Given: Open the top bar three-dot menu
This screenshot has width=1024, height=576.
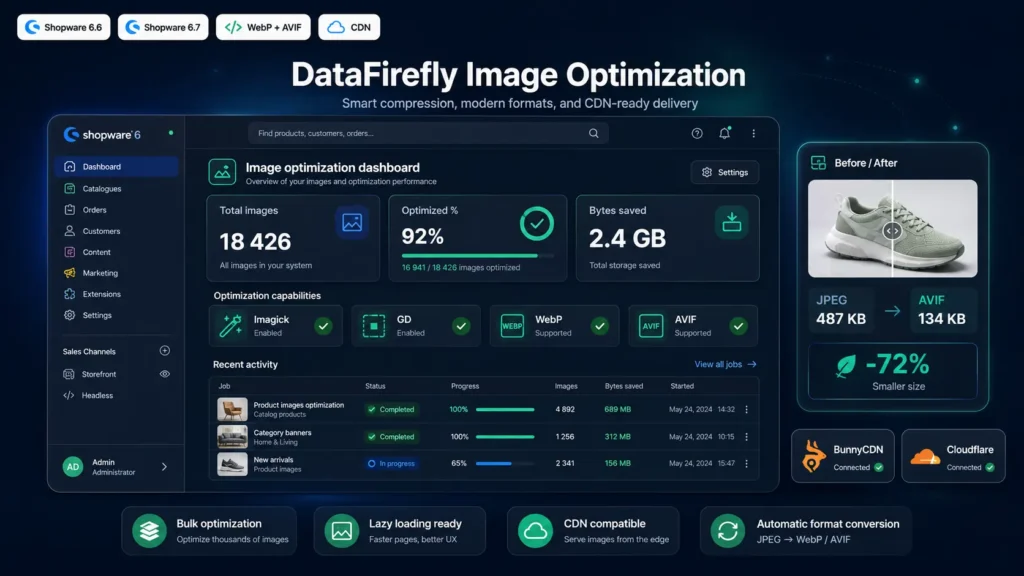Looking at the screenshot, I should click(x=753, y=133).
